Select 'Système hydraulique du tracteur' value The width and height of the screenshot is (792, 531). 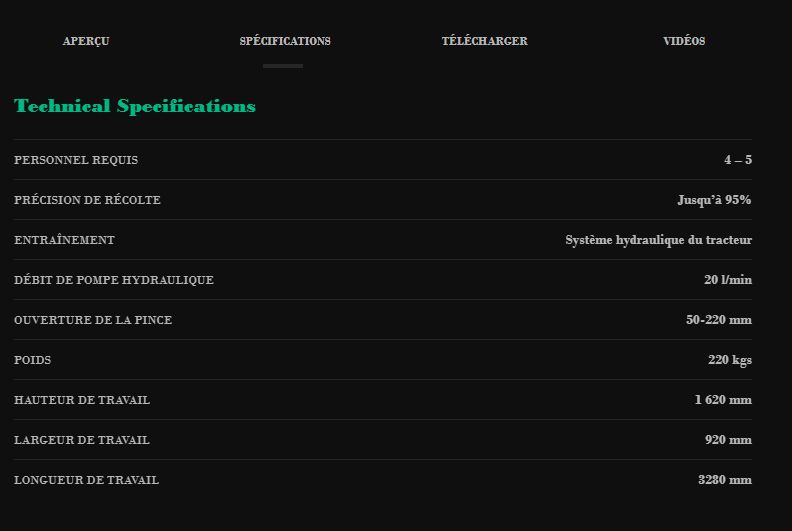(x=658, y=240)
